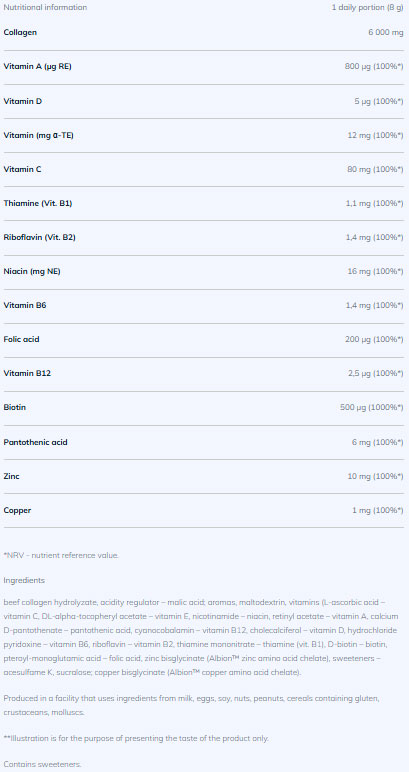Image resolution: width=409 pixels, height=772 pixels.
Task: Click the Riboflavin (Vit. B2) label
Action: click(x=39, y=237)
